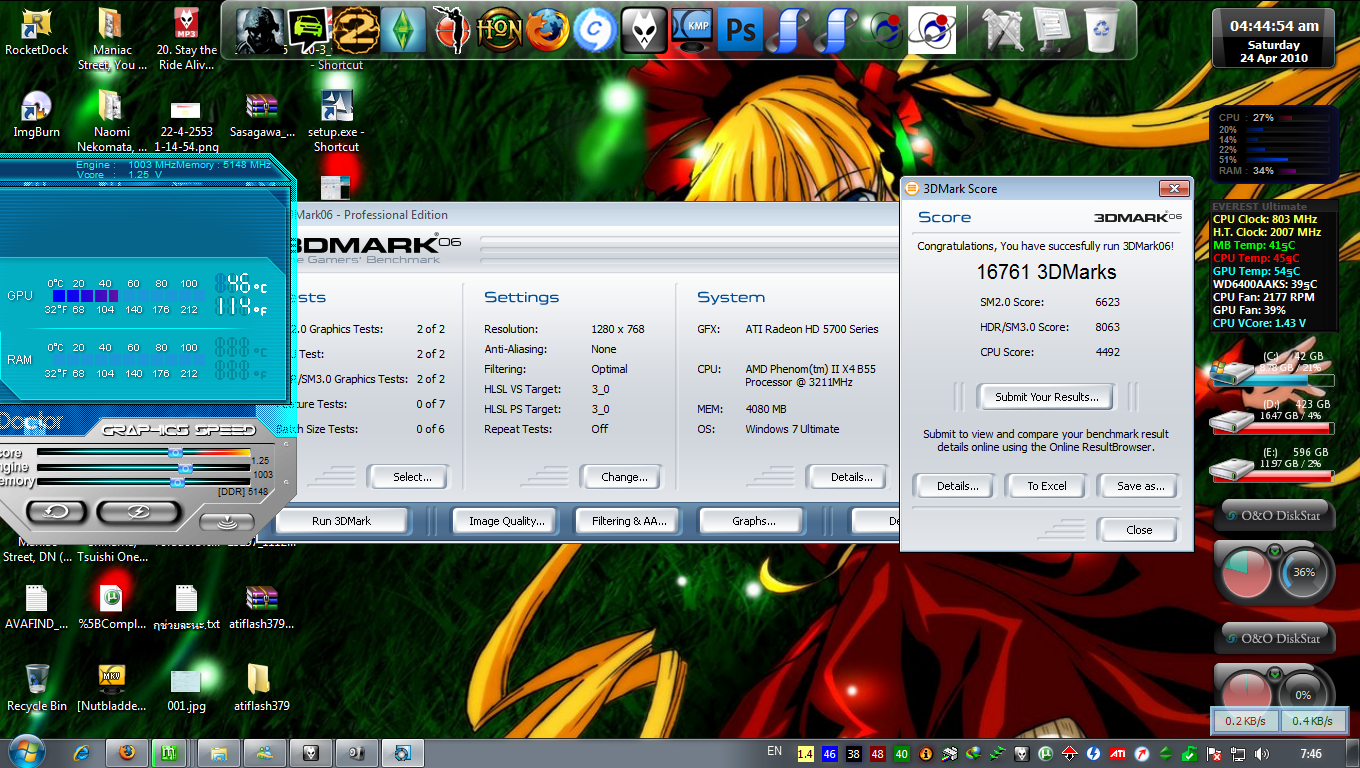Switch to Firefox on the taskbar
Screen dimensions: 1360x768
[126, 753]
